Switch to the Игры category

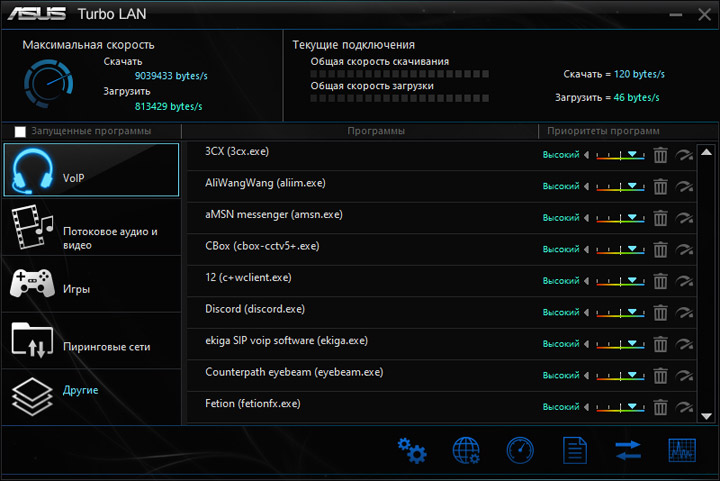click(91, 284)
